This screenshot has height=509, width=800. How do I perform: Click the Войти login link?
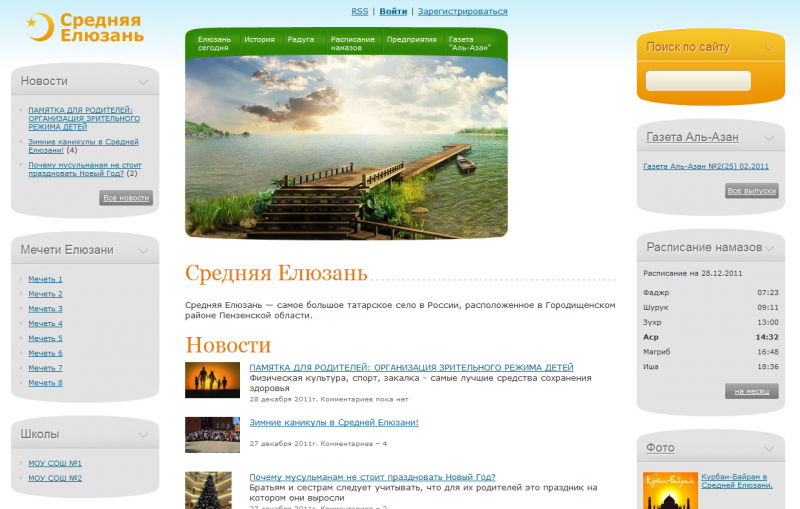(x=393, y=11)
